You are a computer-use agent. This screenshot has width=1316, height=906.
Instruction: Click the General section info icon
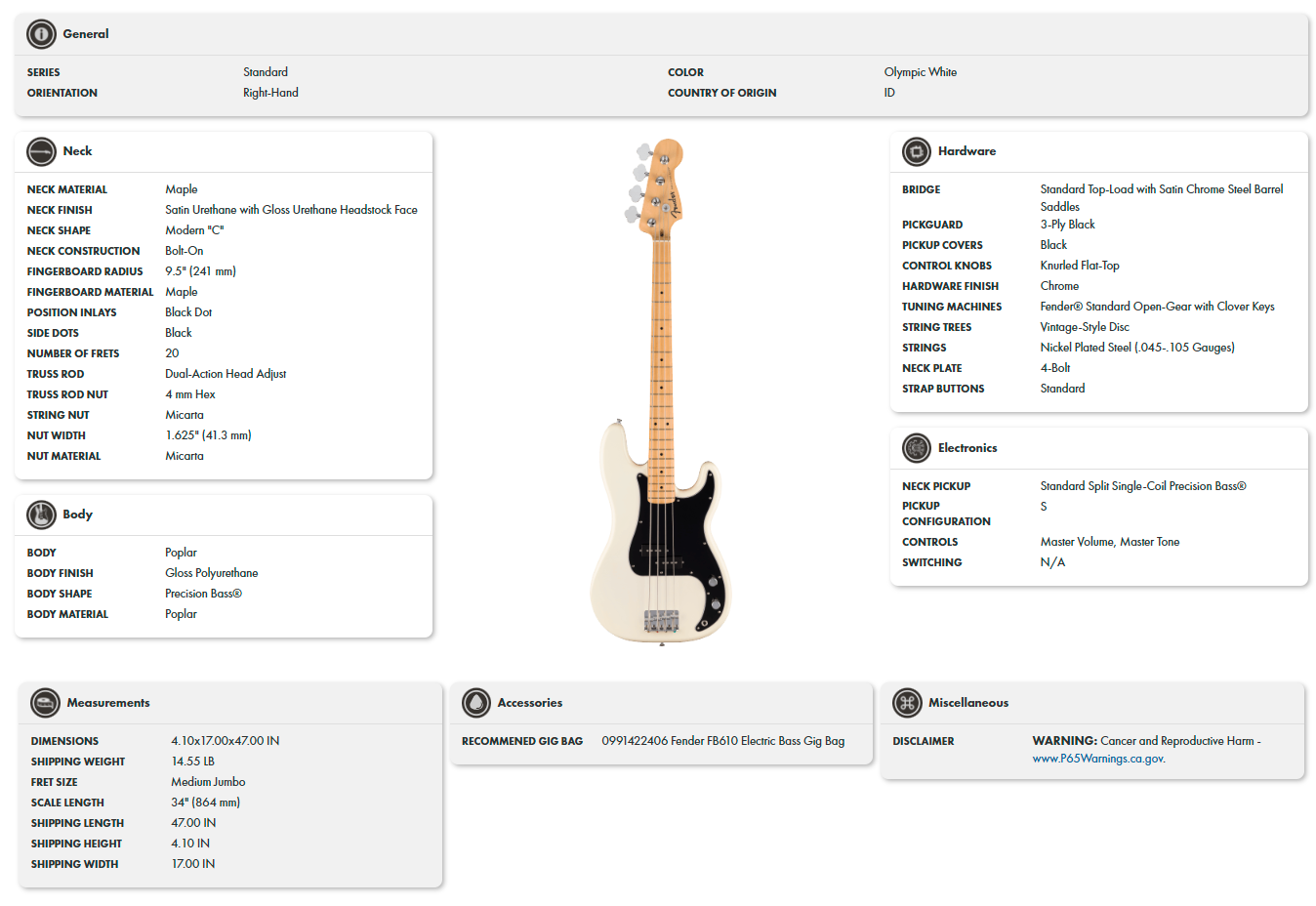pyautogui.click(x=40, y=33)
